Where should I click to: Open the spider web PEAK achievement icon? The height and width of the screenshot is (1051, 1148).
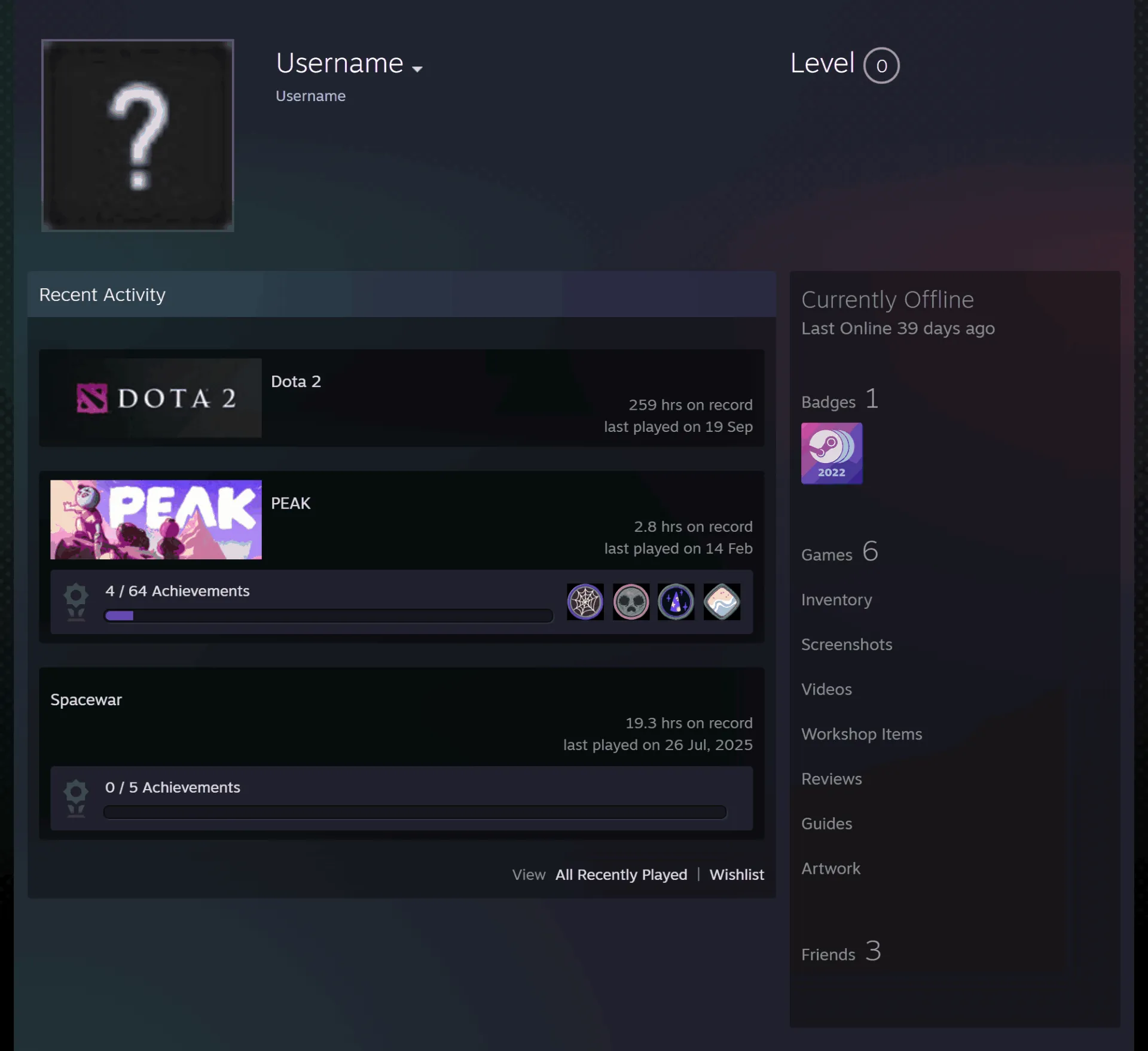(x=585, y=602)
